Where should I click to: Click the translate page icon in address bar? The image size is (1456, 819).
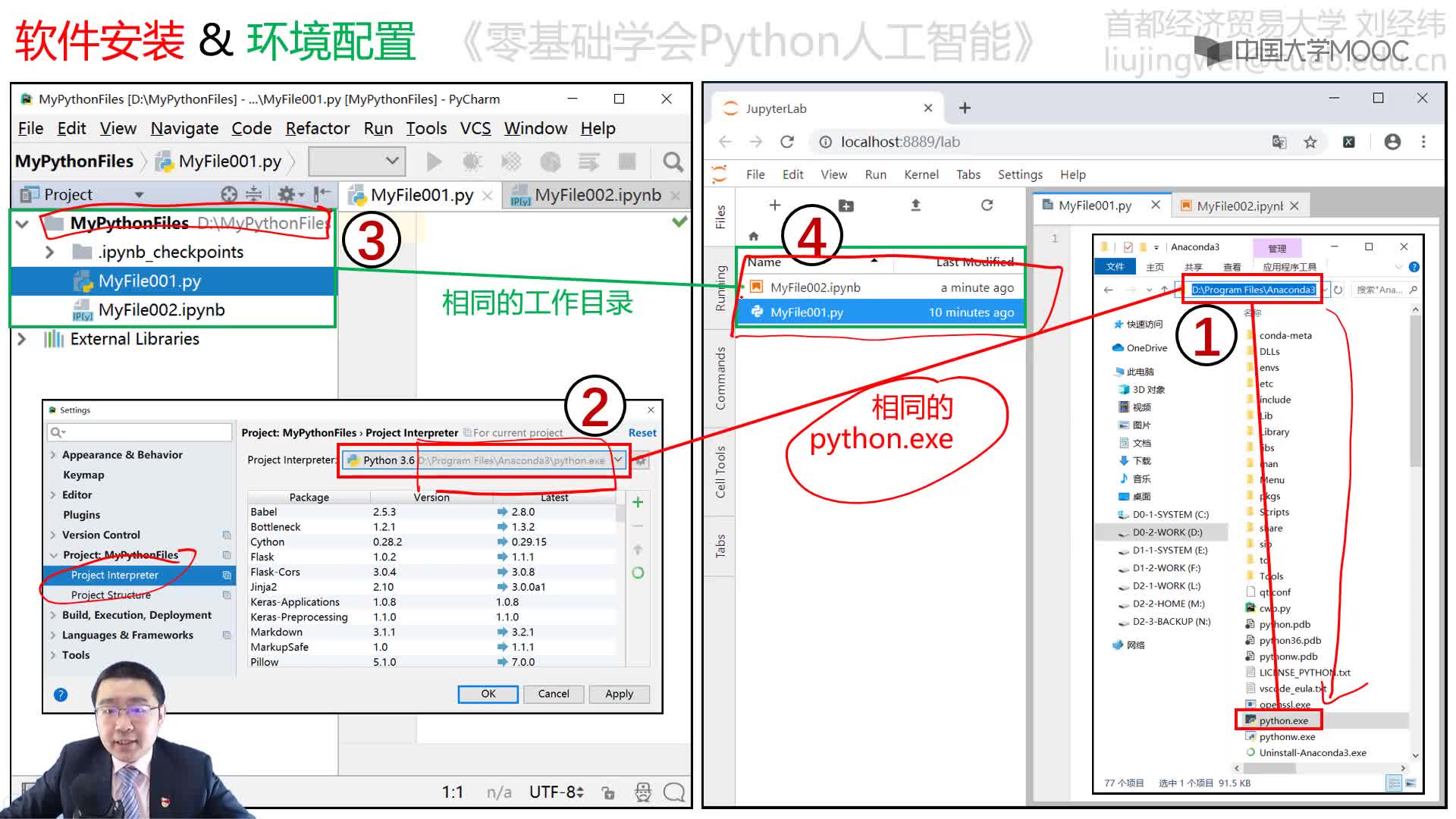1279,142
